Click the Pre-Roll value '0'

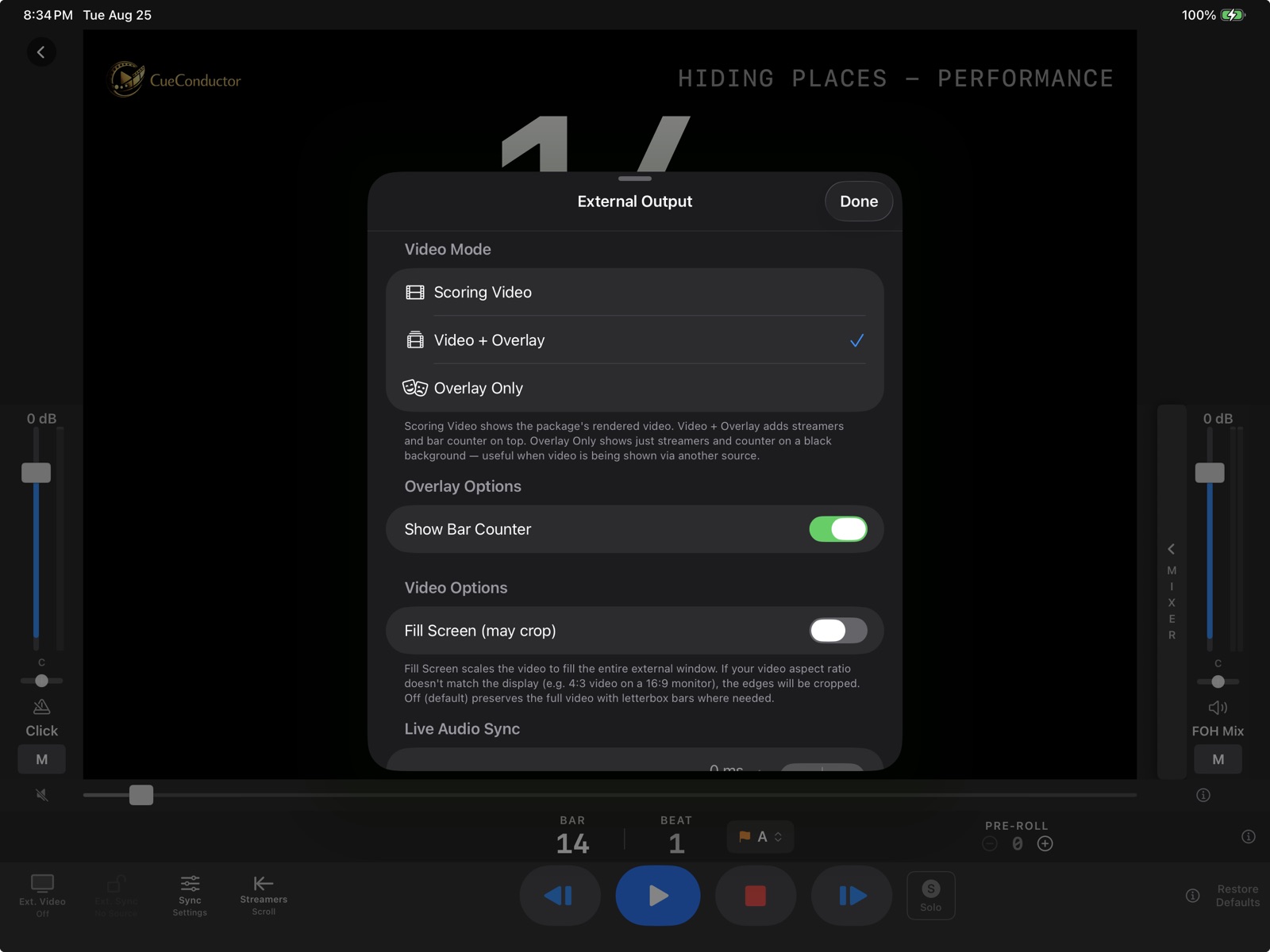(x=1018, y=844)
